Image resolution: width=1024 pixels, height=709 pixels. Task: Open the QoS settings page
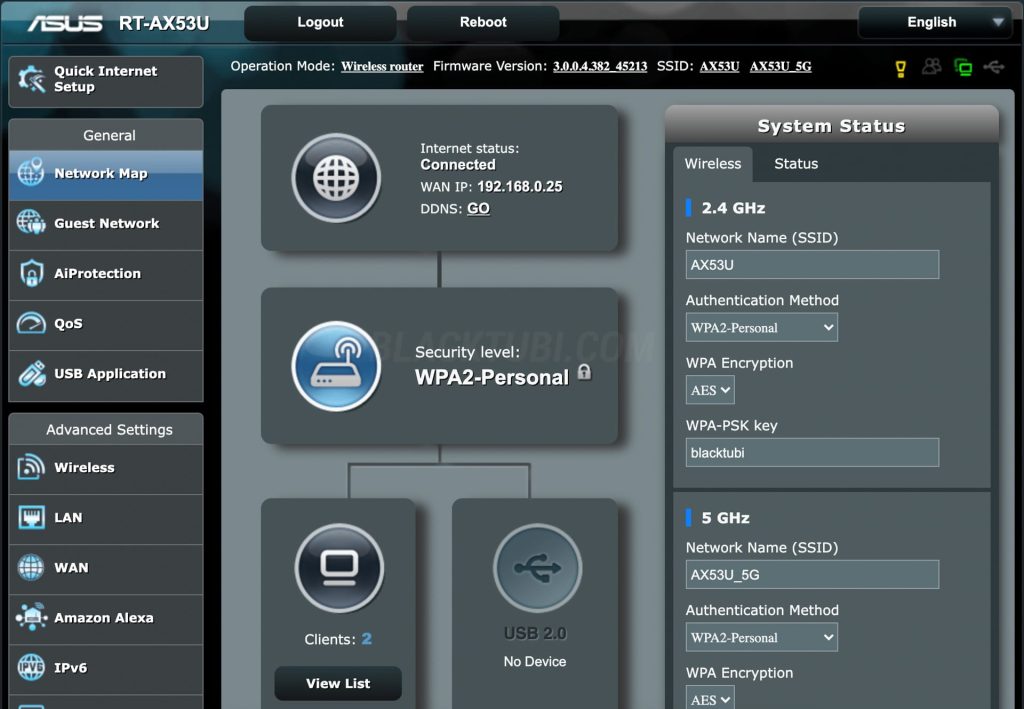(106, 324)
